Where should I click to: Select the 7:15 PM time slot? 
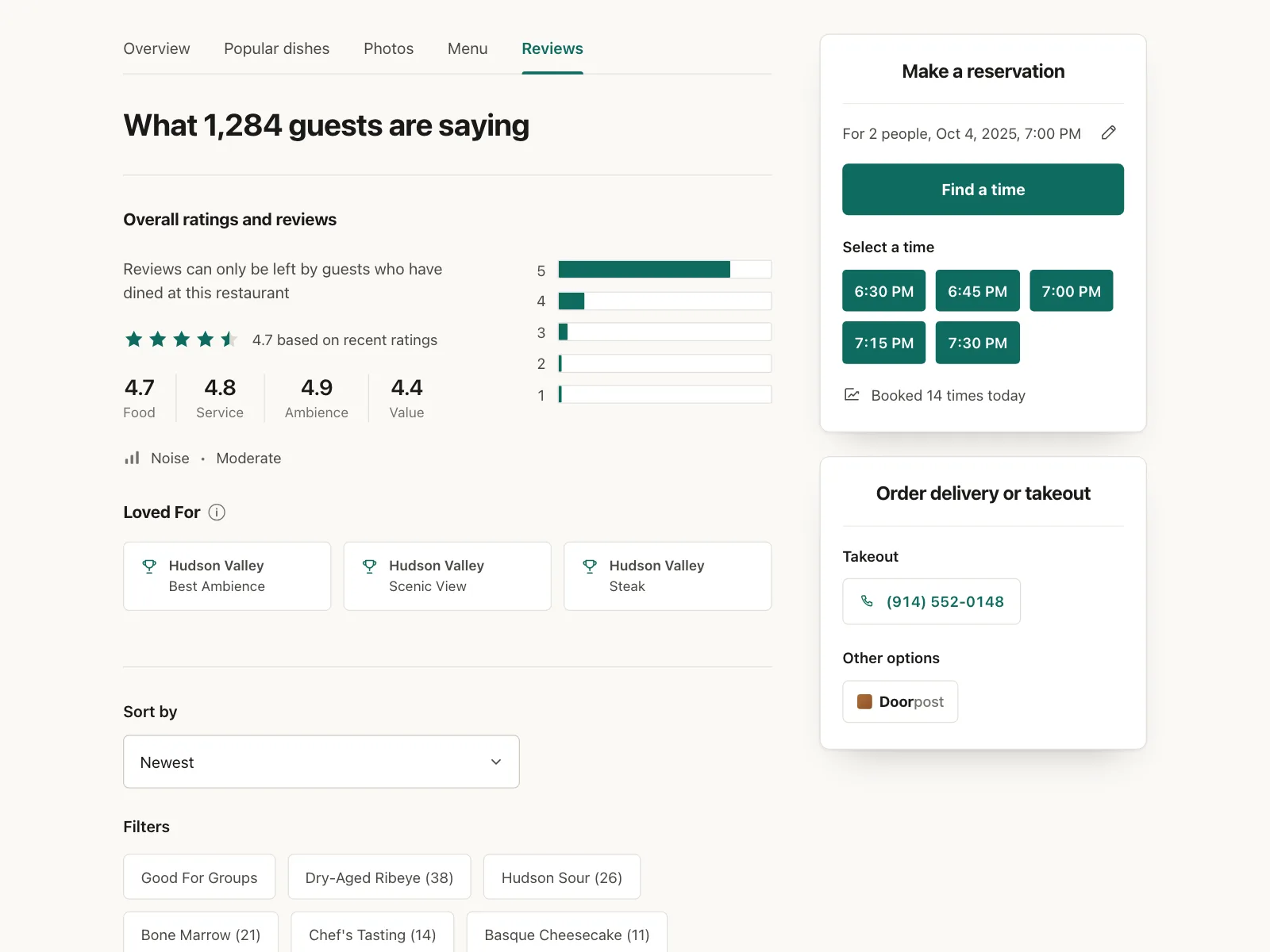(883, 343)
